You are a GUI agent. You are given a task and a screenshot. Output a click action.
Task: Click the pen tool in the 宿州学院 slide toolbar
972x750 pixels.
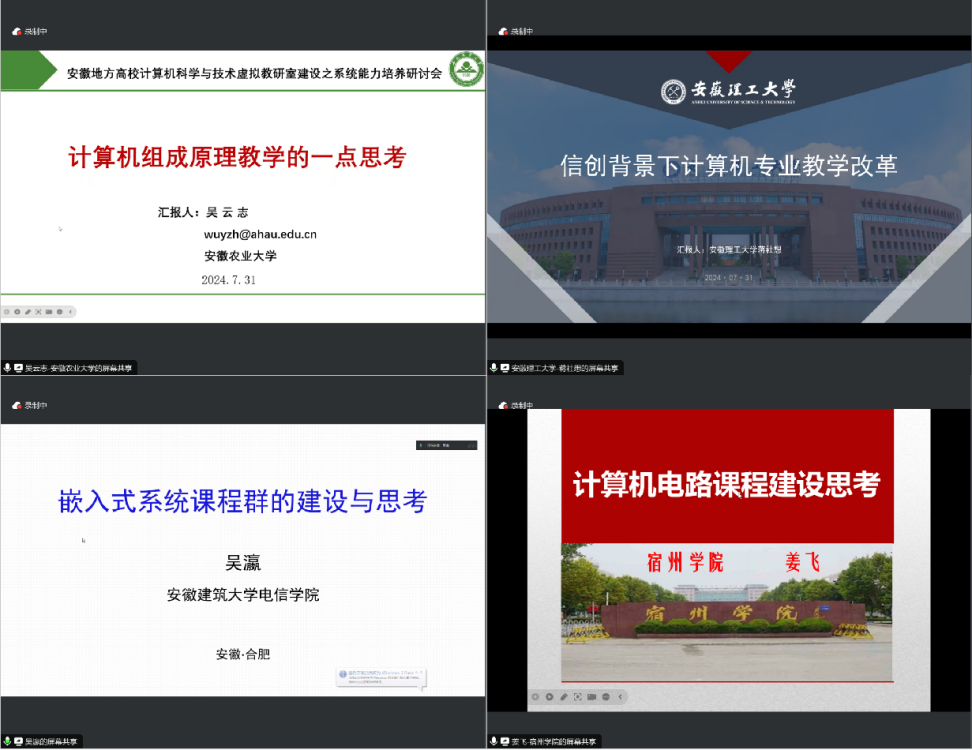click(563, 696)
